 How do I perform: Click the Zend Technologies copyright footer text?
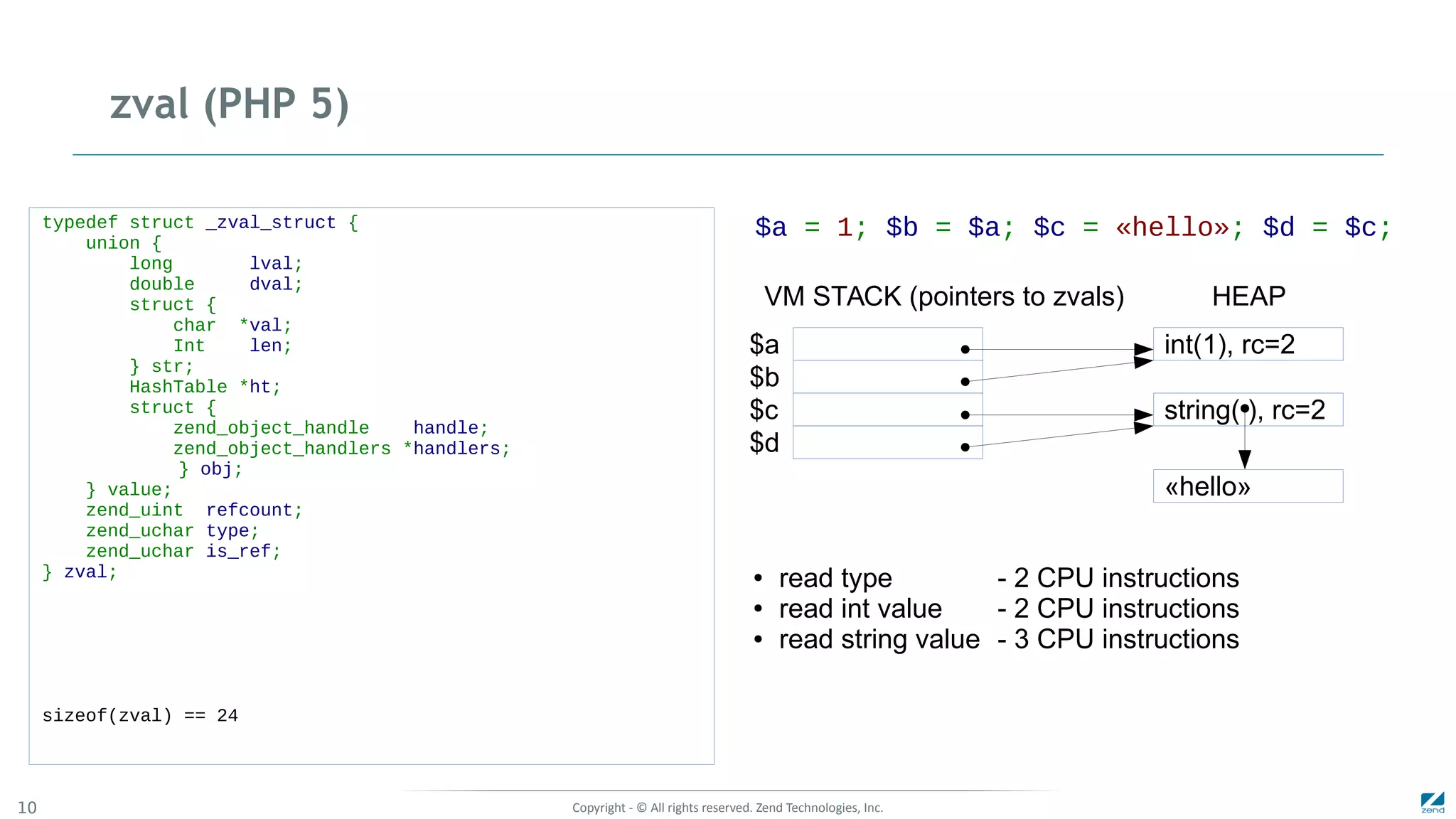[x=727, y=808]
